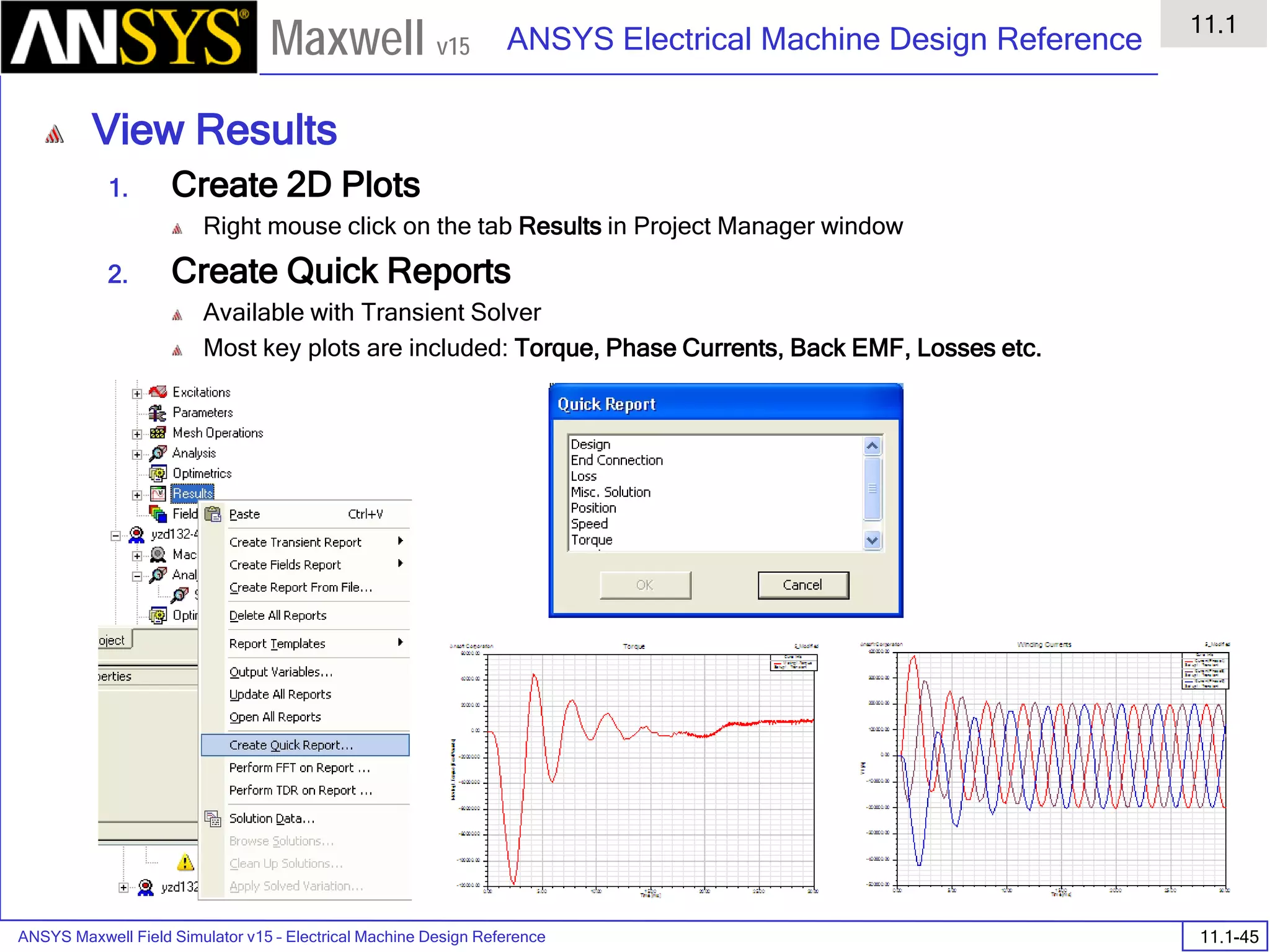Image resolution: width=1270 pixels, height=952 pixels.
Task: Expand the Results node
Action: click(x=137, y=495)
